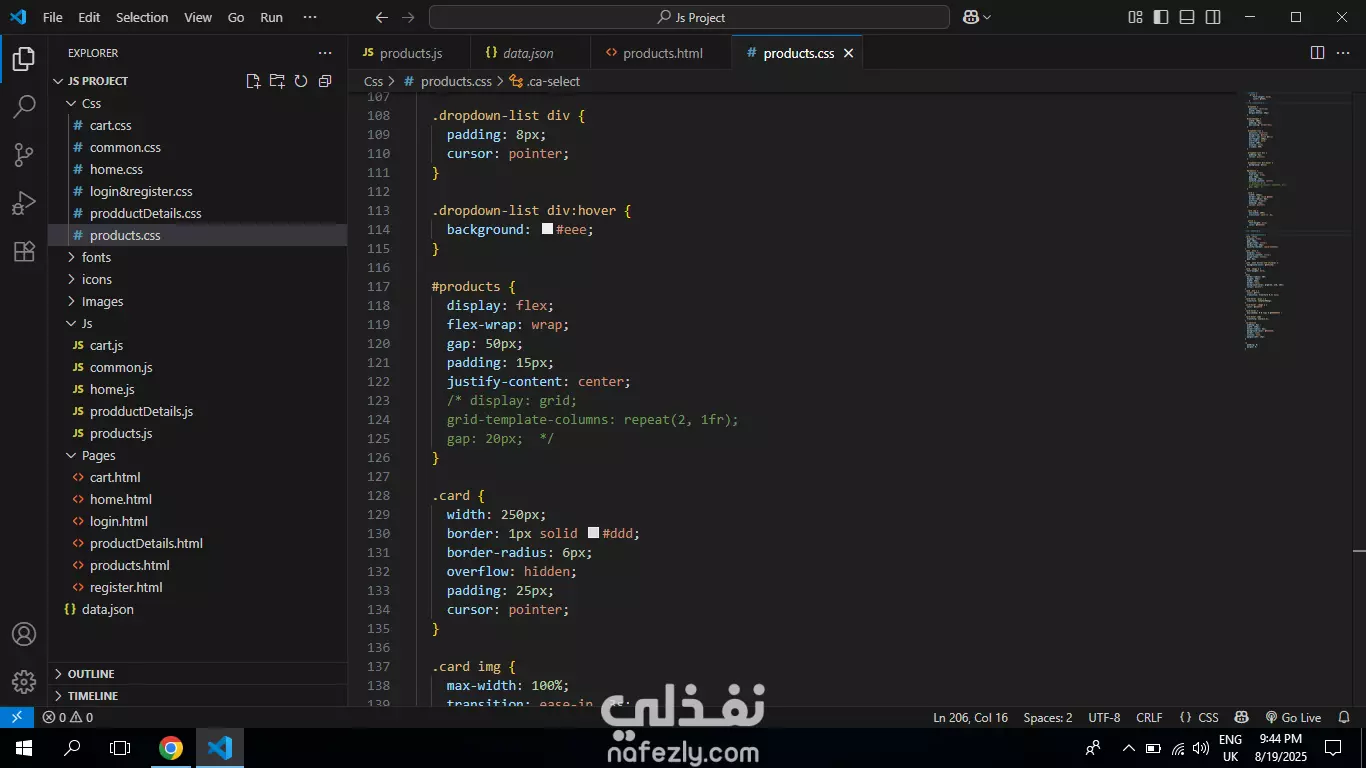
Task: Click the Copilot status bar icon
Action: (1242, 717)
